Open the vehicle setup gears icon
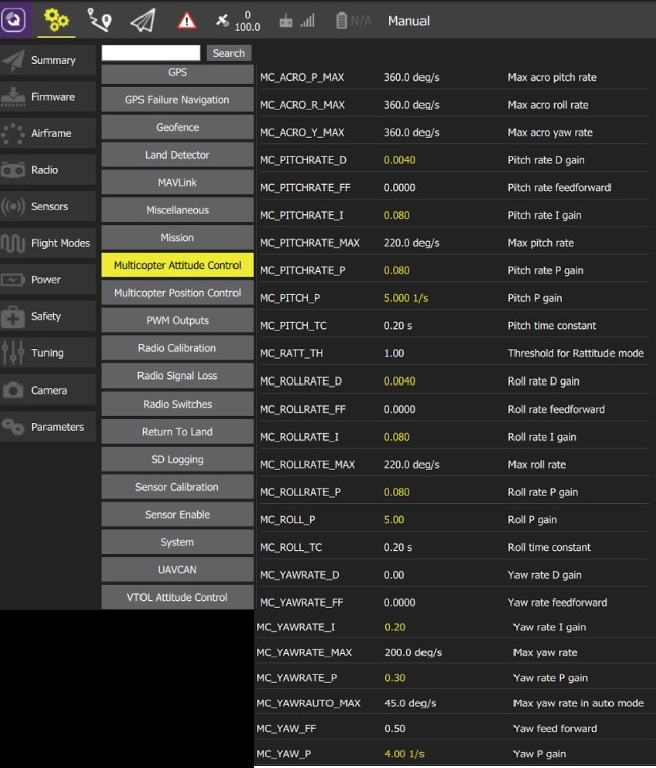 tap(57, 20)
